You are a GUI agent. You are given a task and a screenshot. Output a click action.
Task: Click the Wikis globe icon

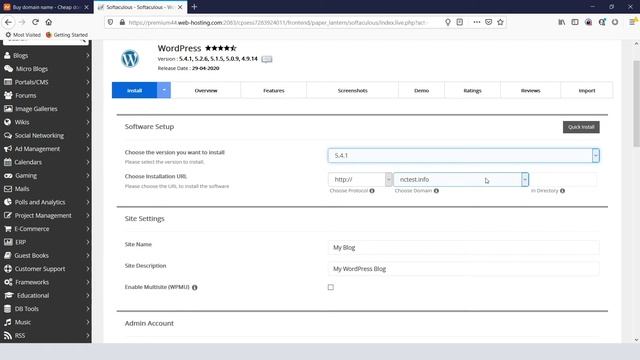7,122
